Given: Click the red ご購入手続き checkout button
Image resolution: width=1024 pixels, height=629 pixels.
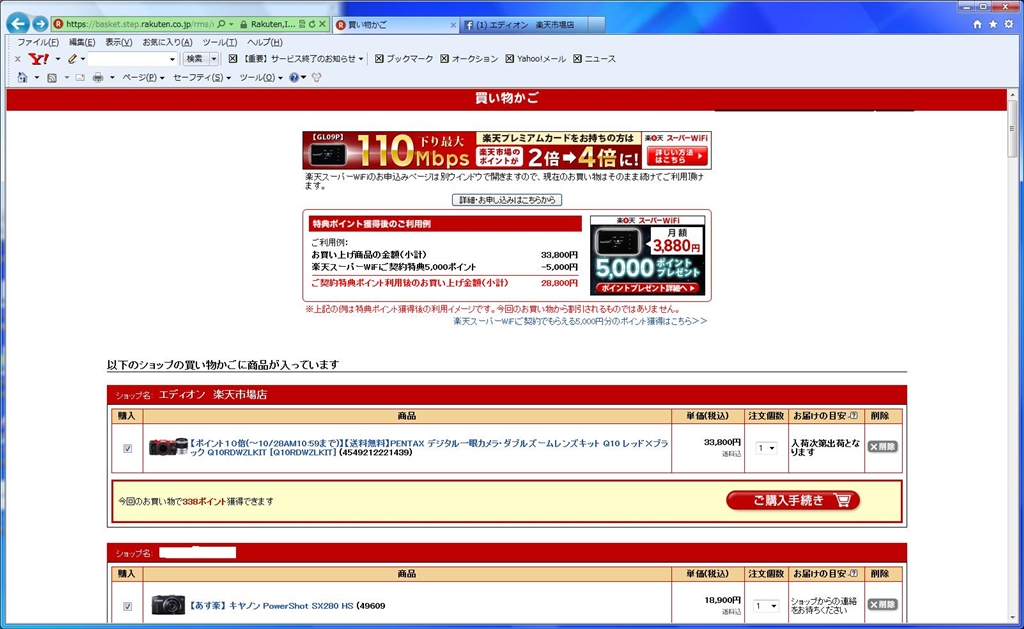Looking at the screenshot, I should click(x=793, y=500).
